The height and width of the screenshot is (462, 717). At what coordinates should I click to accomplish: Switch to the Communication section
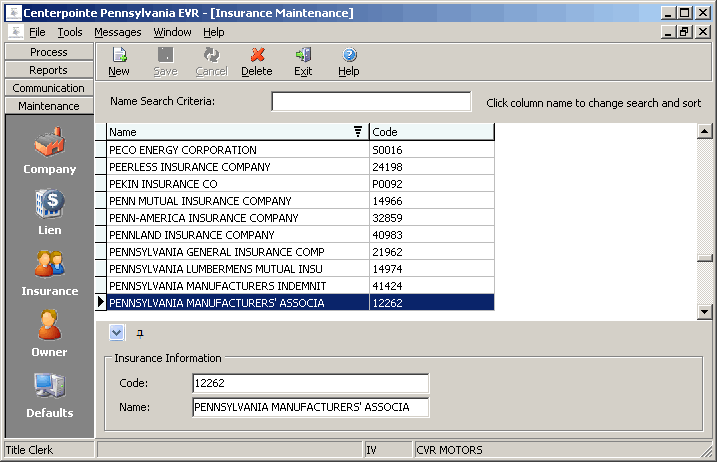pyautogui.click(x=49, y=87)
